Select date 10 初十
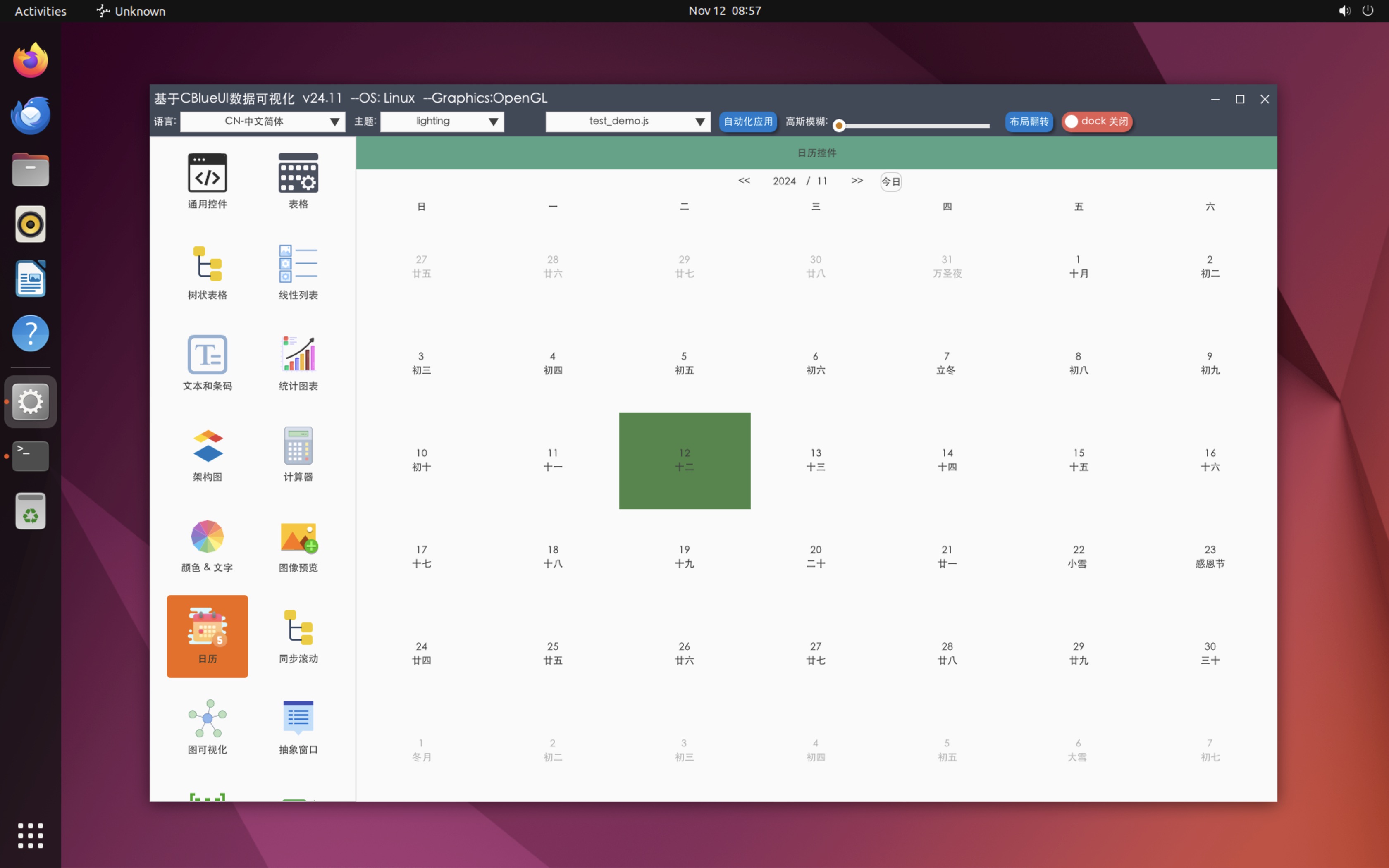Image resolution: width=1389 pixels, height=868 pixels. (x=421, y=460)
